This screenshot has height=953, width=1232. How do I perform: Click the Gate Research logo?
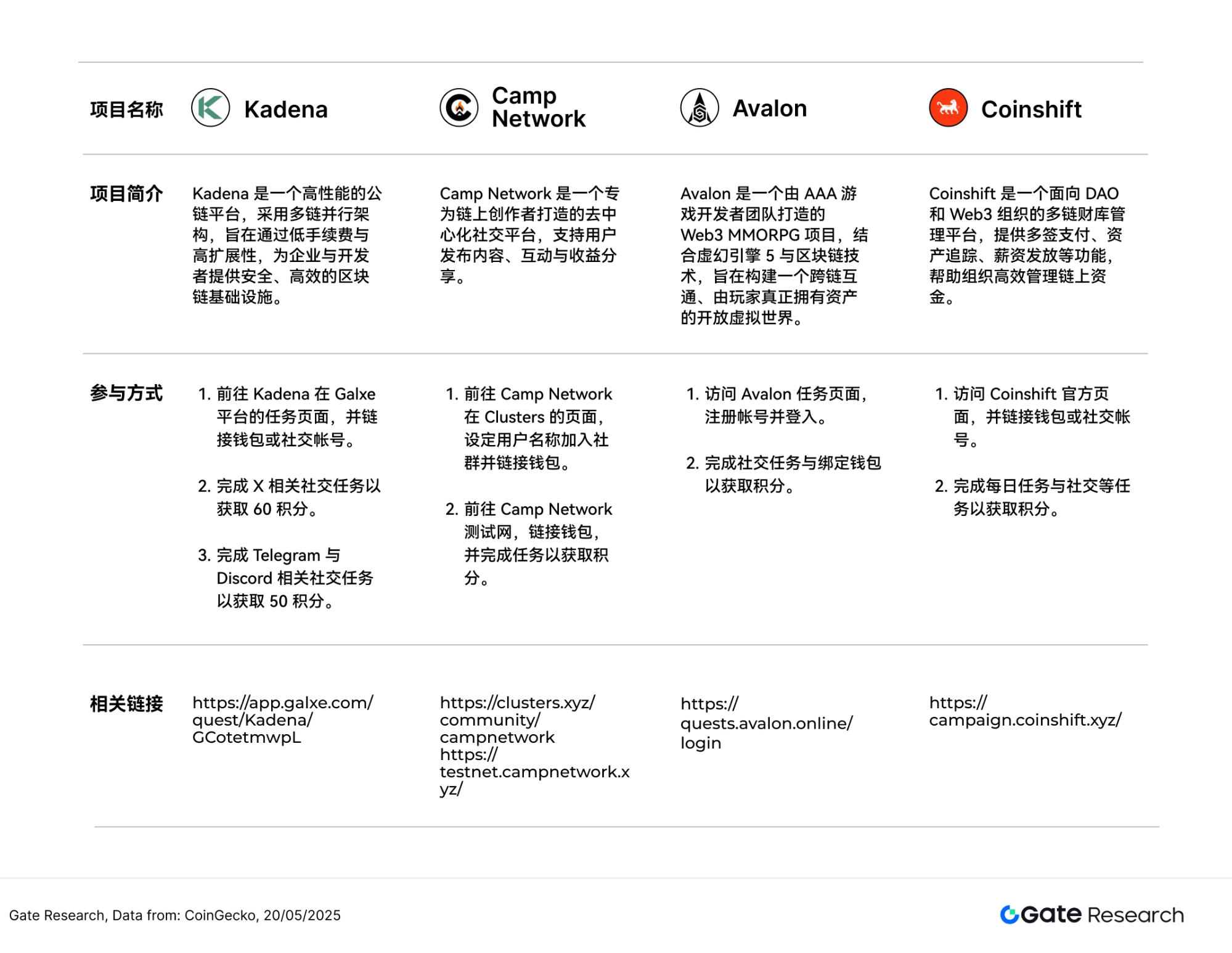tap(1091, 914)
